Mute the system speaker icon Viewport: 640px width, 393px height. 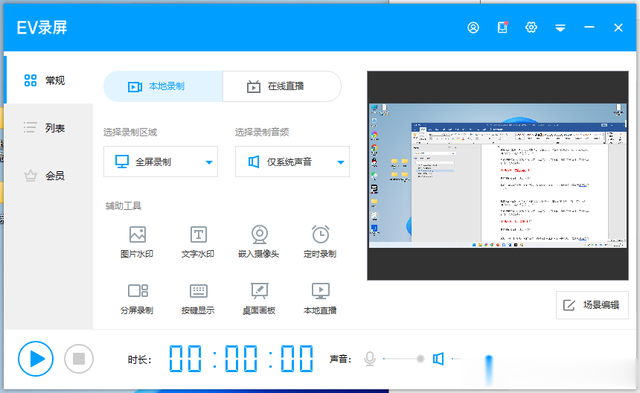pos(438,359)
